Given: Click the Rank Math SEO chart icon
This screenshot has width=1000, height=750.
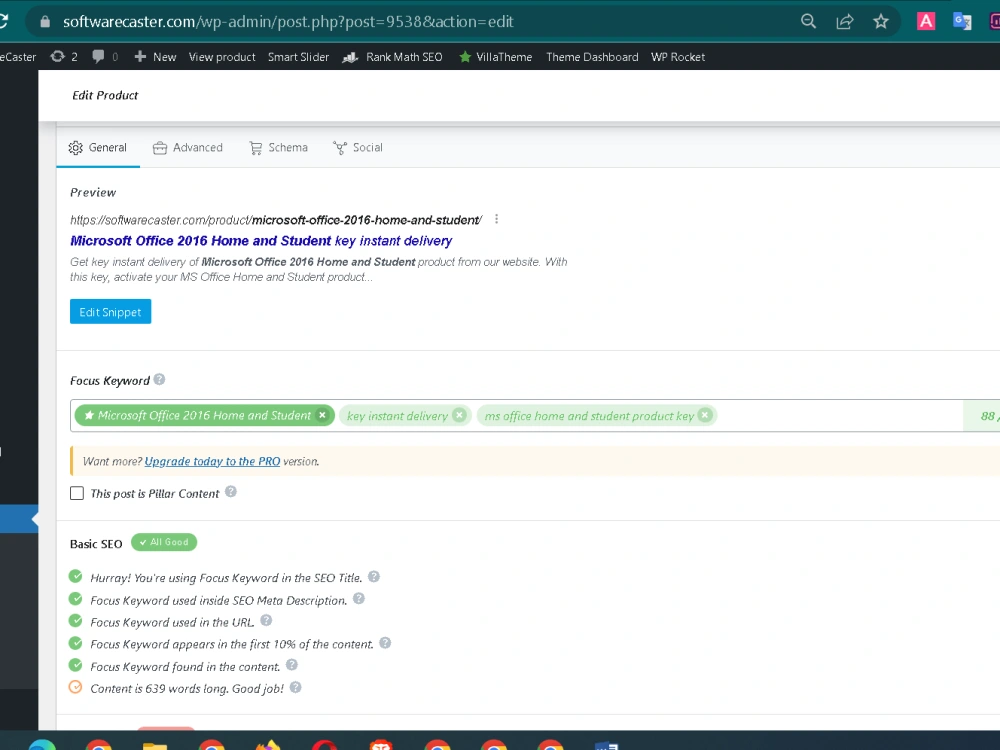Looking at the screenshot, I should 350,57.
